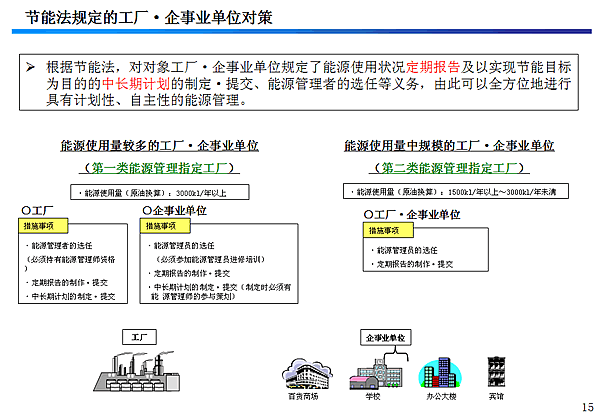Click heading 能源使用量中规模的工厂・企事业单位
Viewport: 600px width, 415px height.
coord(449,146)
